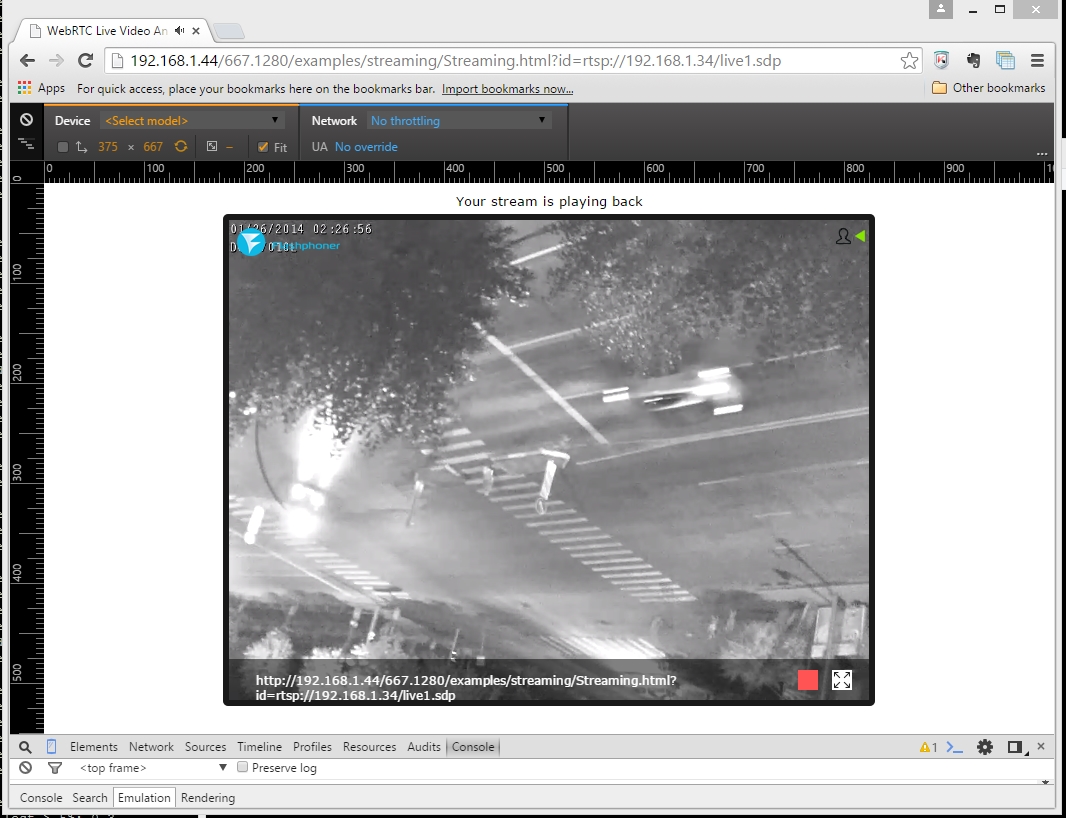Screen dimensions: 1066x818
Task: Click the address bar URL
Action: point(455,61)
